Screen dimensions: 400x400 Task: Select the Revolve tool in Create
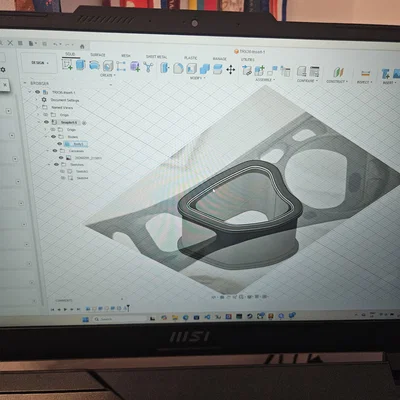point(94,65)
